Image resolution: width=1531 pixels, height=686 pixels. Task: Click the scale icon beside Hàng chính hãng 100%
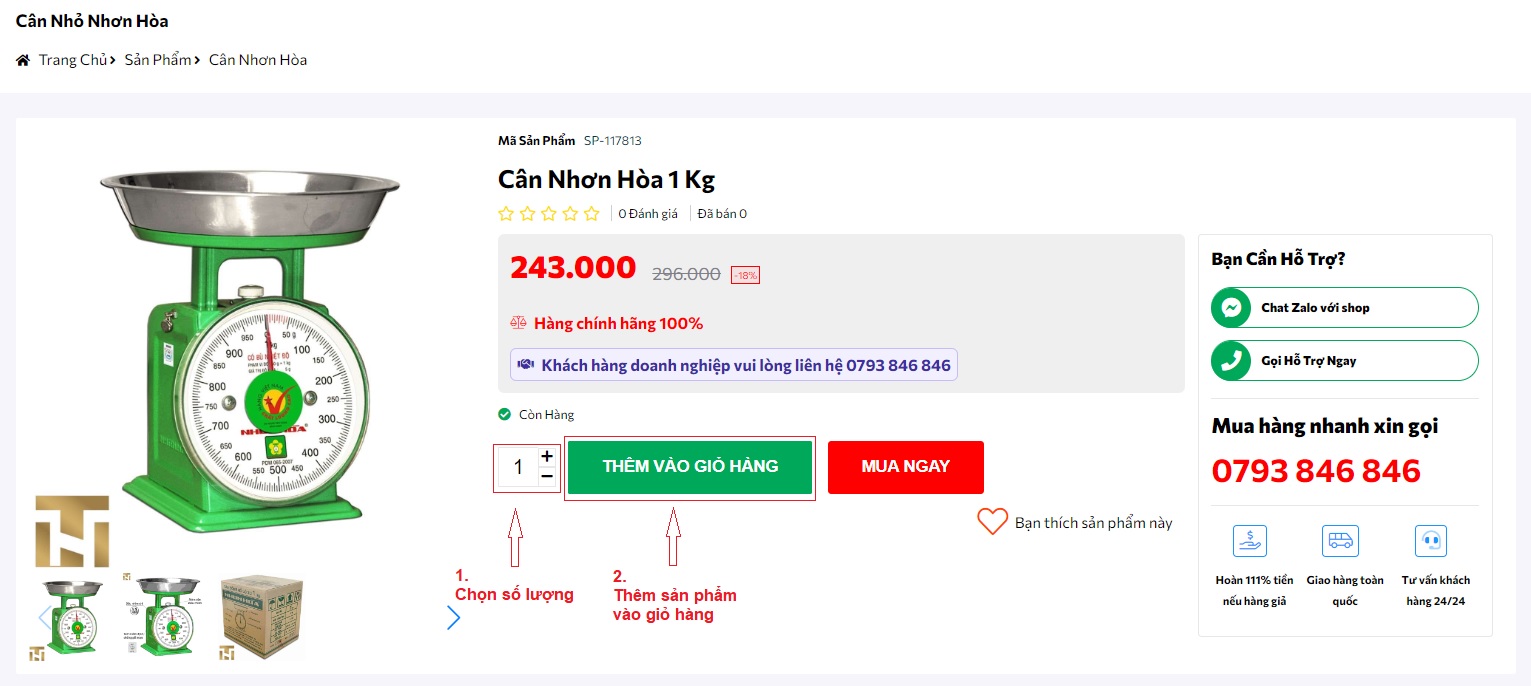pos(518,322)
